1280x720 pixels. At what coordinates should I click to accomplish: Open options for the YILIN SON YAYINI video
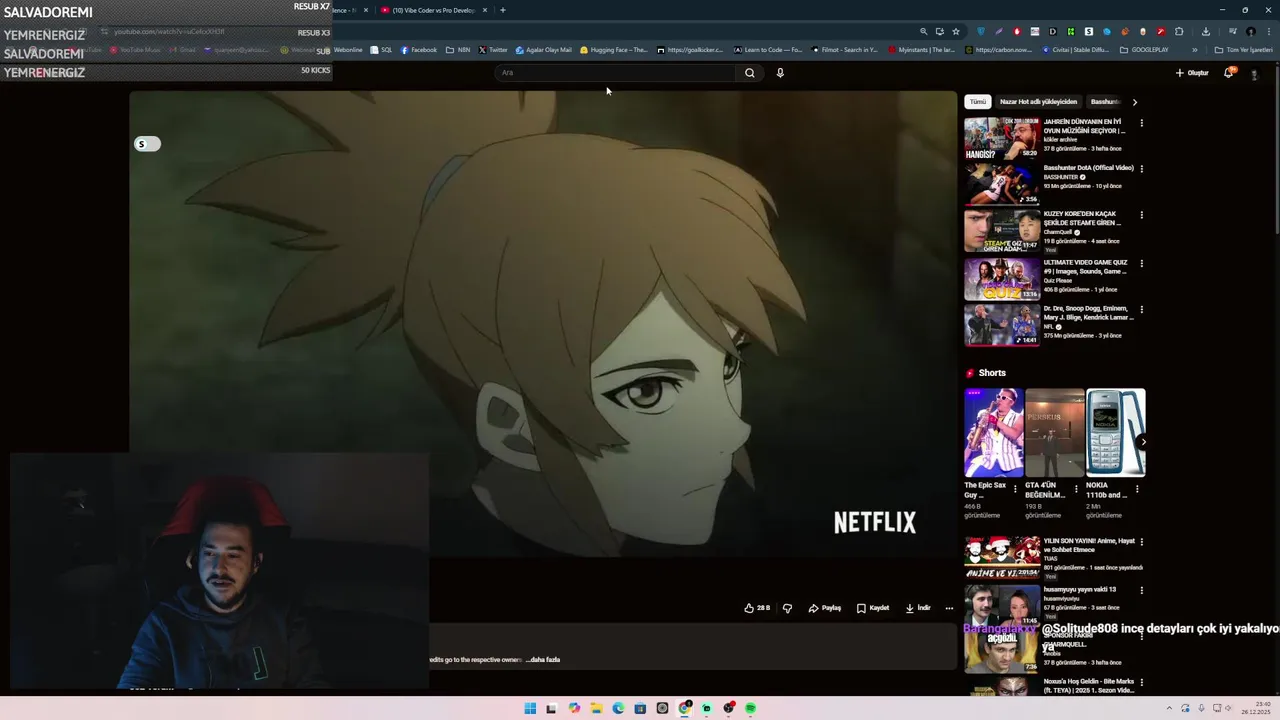click(x=1141, y=542)
